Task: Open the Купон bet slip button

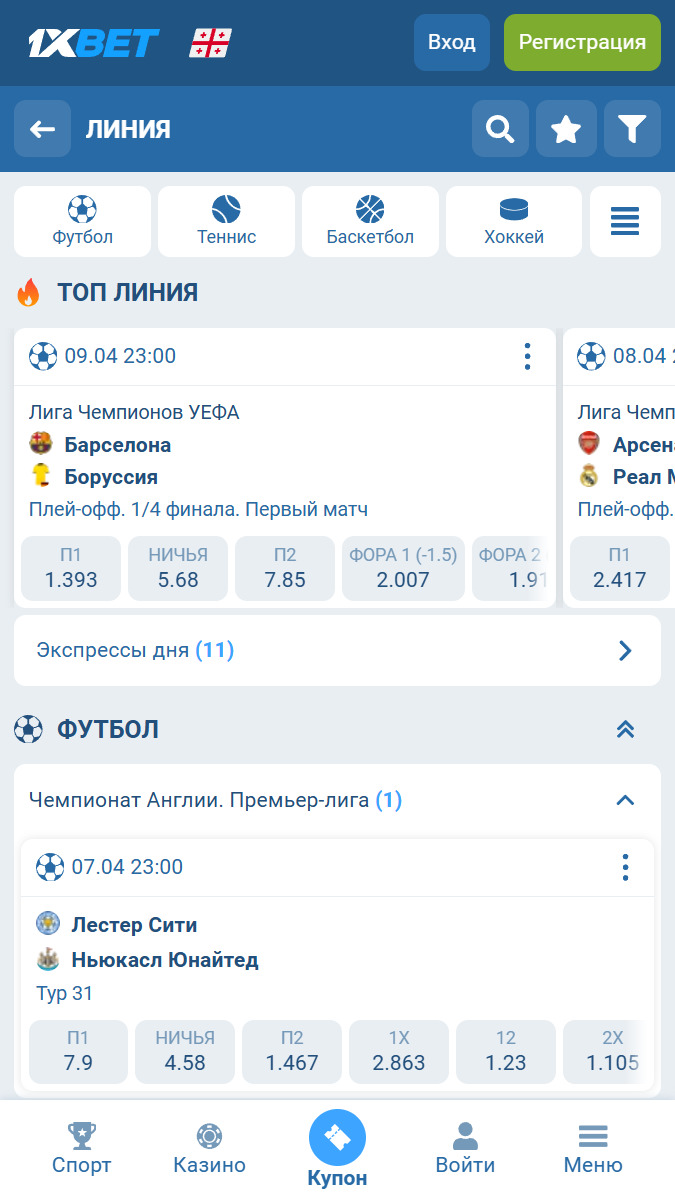Action: click(337, 1148)
